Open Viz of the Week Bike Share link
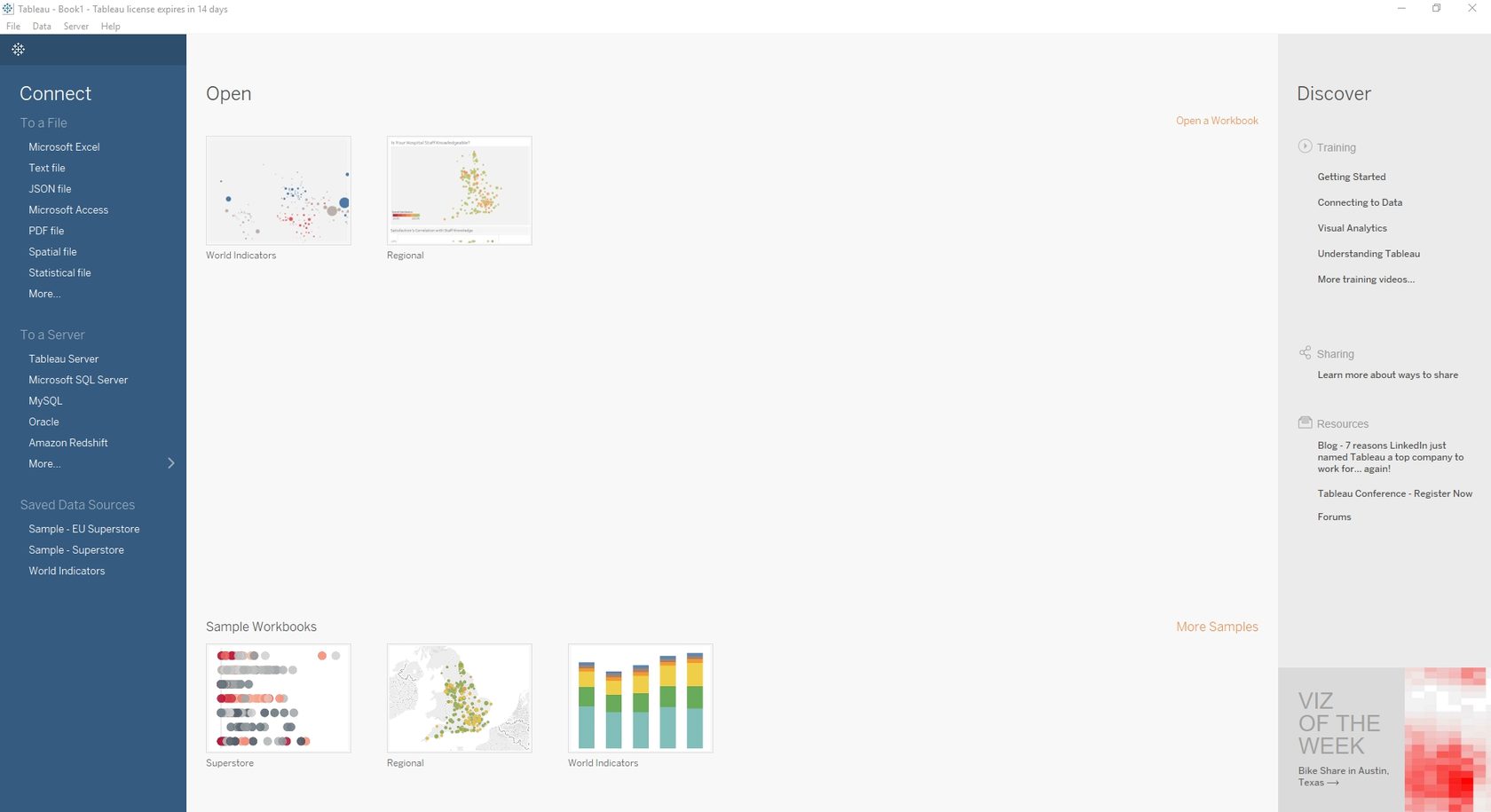1491x812 pixels. pos(1344,777)
